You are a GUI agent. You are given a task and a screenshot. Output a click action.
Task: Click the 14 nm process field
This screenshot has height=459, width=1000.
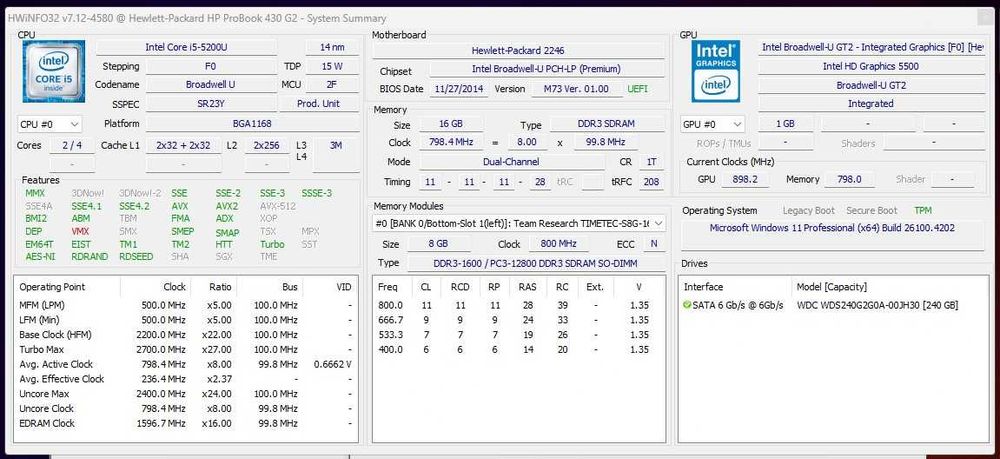click(332, 47)
